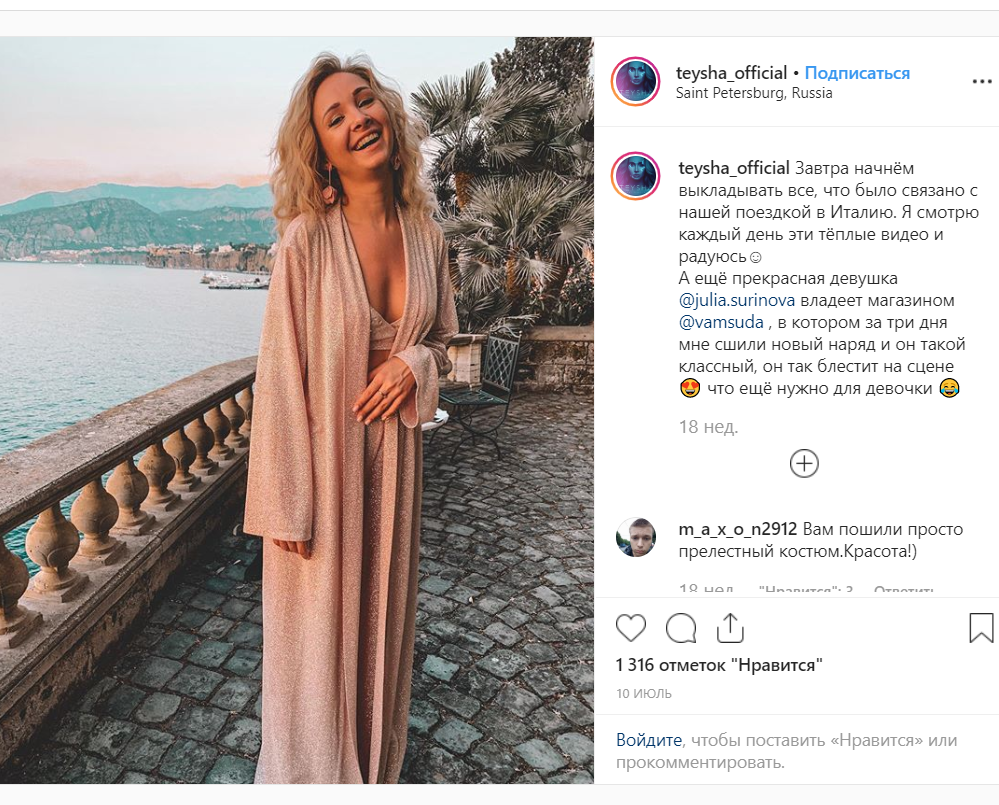Click the avatar beside the caption text

636,177
